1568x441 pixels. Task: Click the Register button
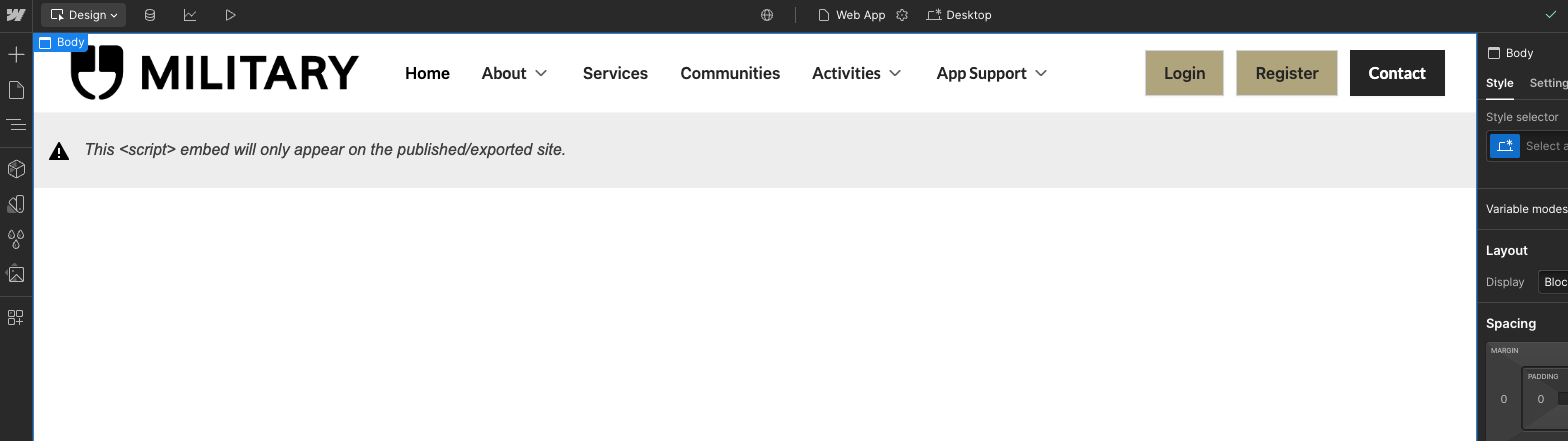point(1287,73)
